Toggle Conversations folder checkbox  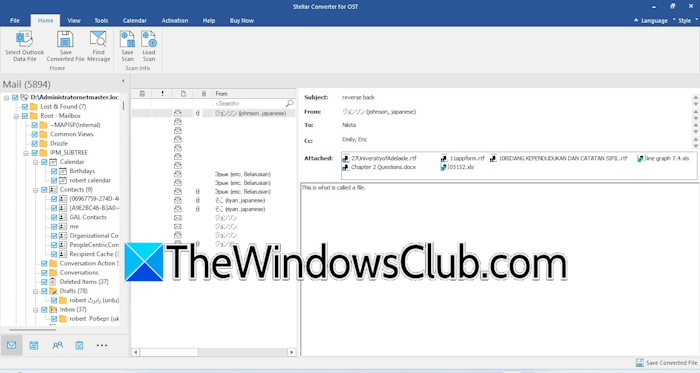point(44,273)
